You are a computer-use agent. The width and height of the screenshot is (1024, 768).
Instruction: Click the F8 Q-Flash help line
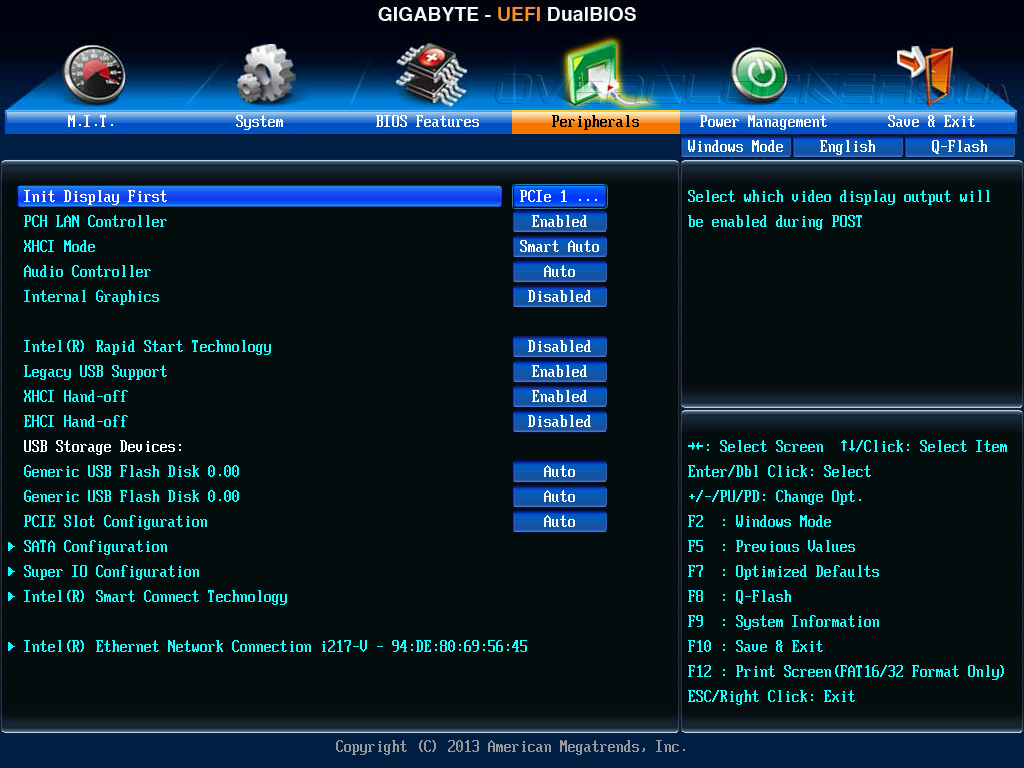(740, 596)
